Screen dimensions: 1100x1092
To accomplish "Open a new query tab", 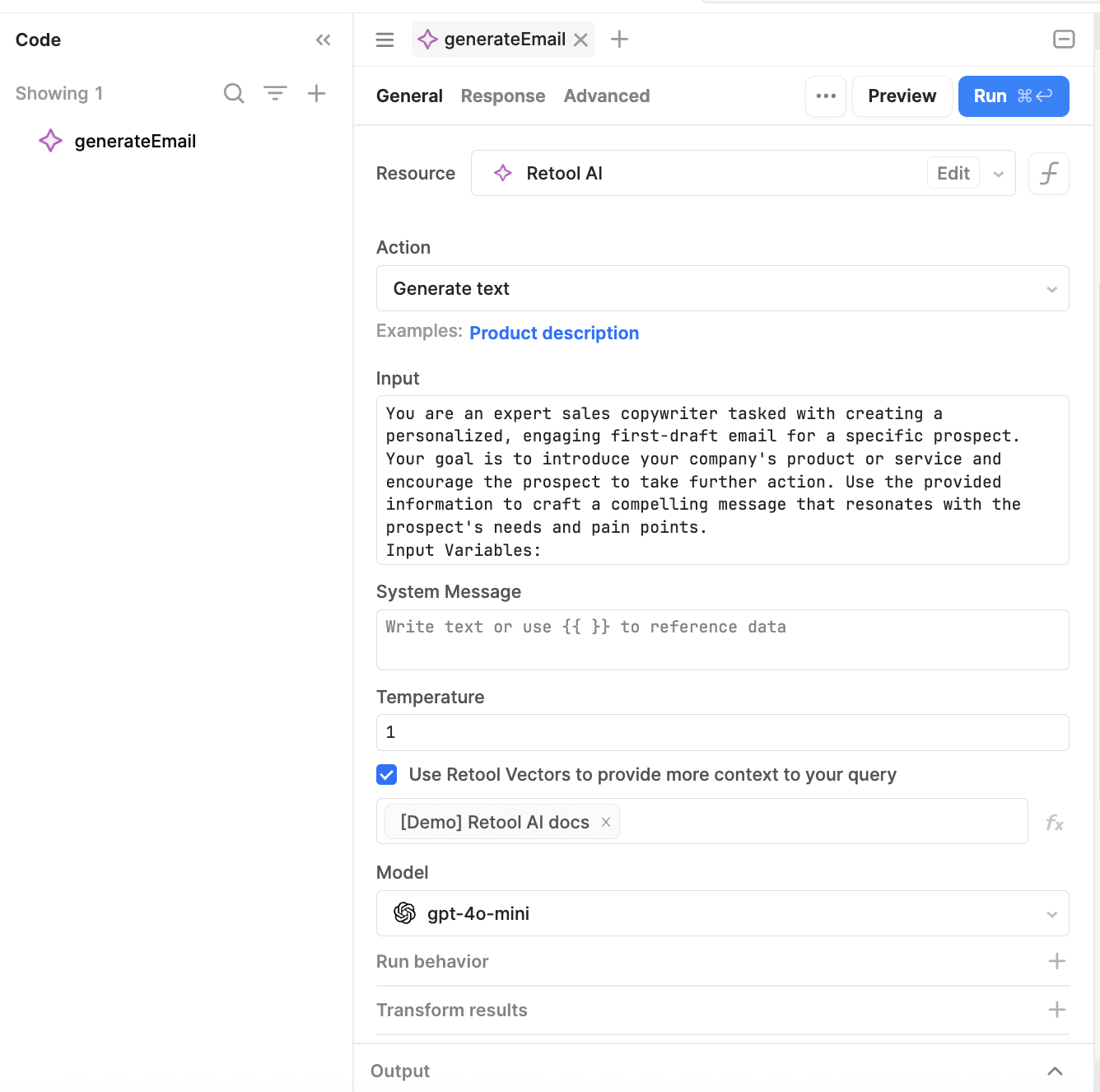I will (619, 40).
